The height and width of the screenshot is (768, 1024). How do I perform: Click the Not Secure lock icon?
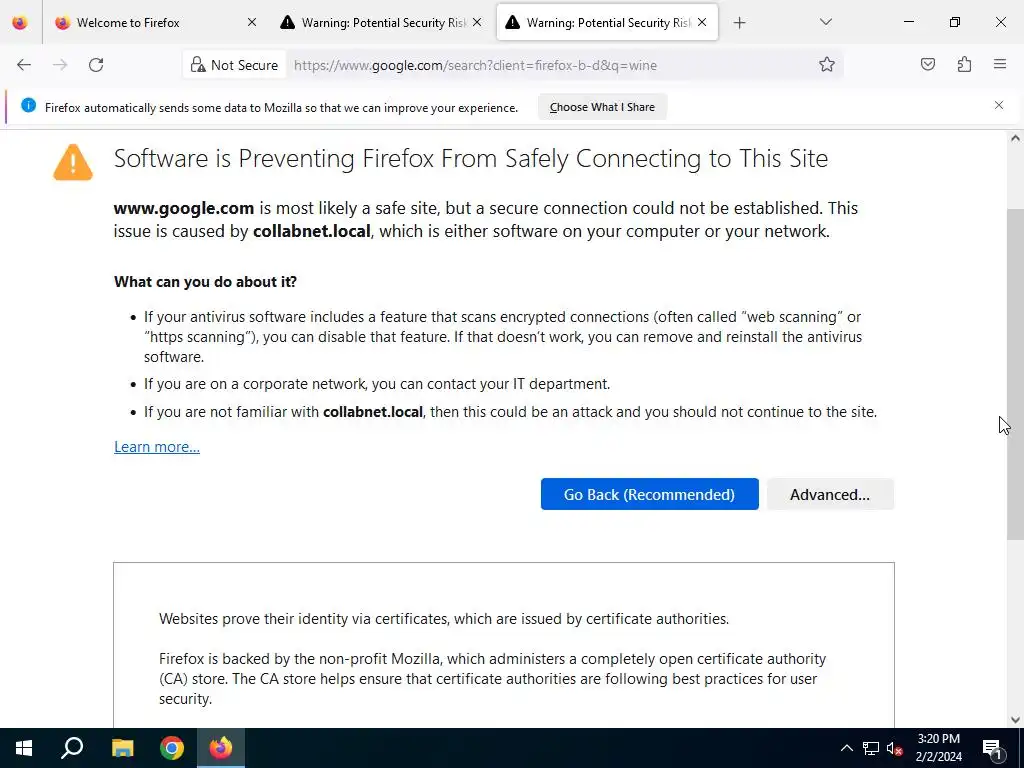pos(198,65)
